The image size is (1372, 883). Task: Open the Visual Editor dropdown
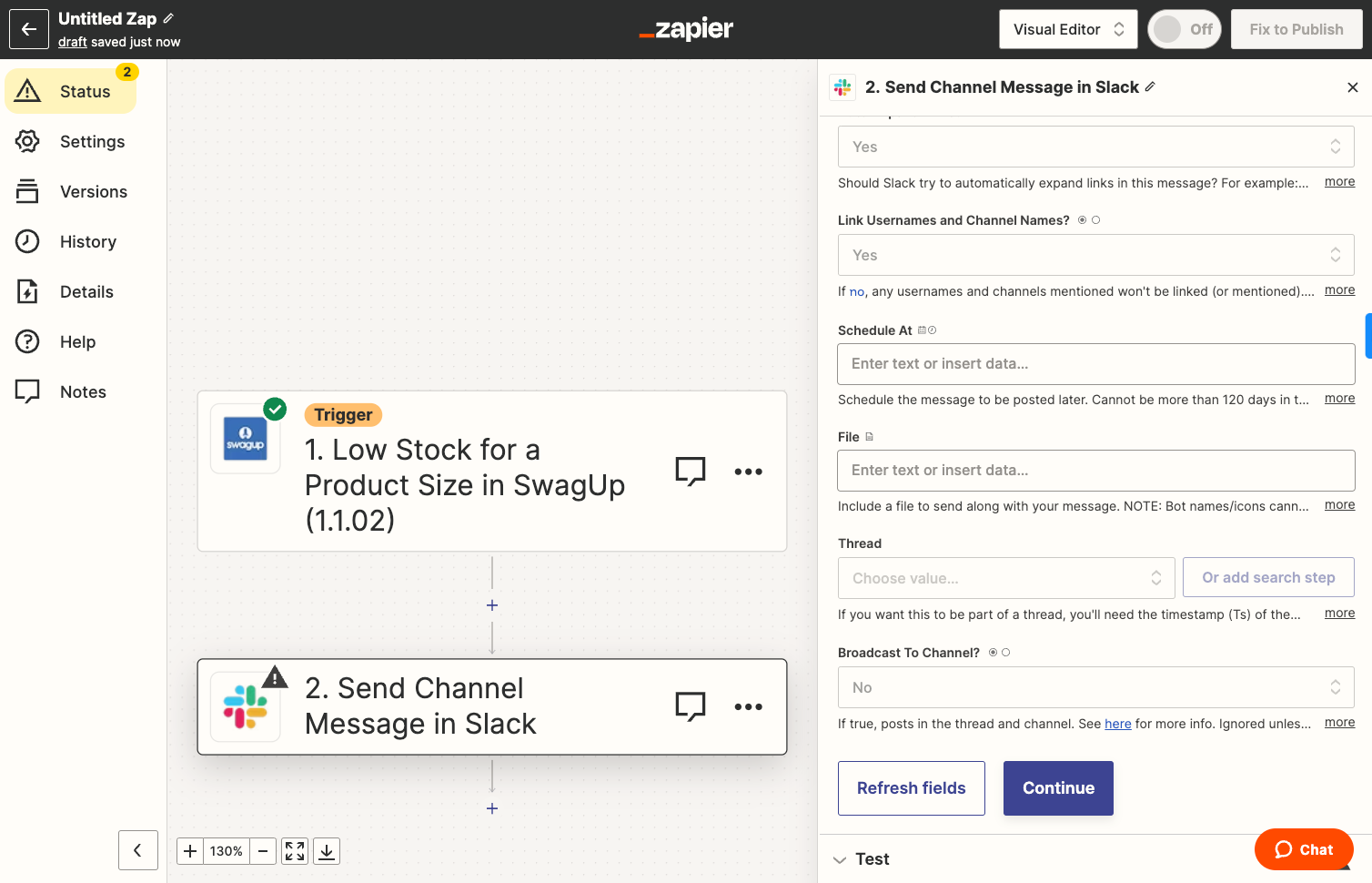click(1069, 29)
